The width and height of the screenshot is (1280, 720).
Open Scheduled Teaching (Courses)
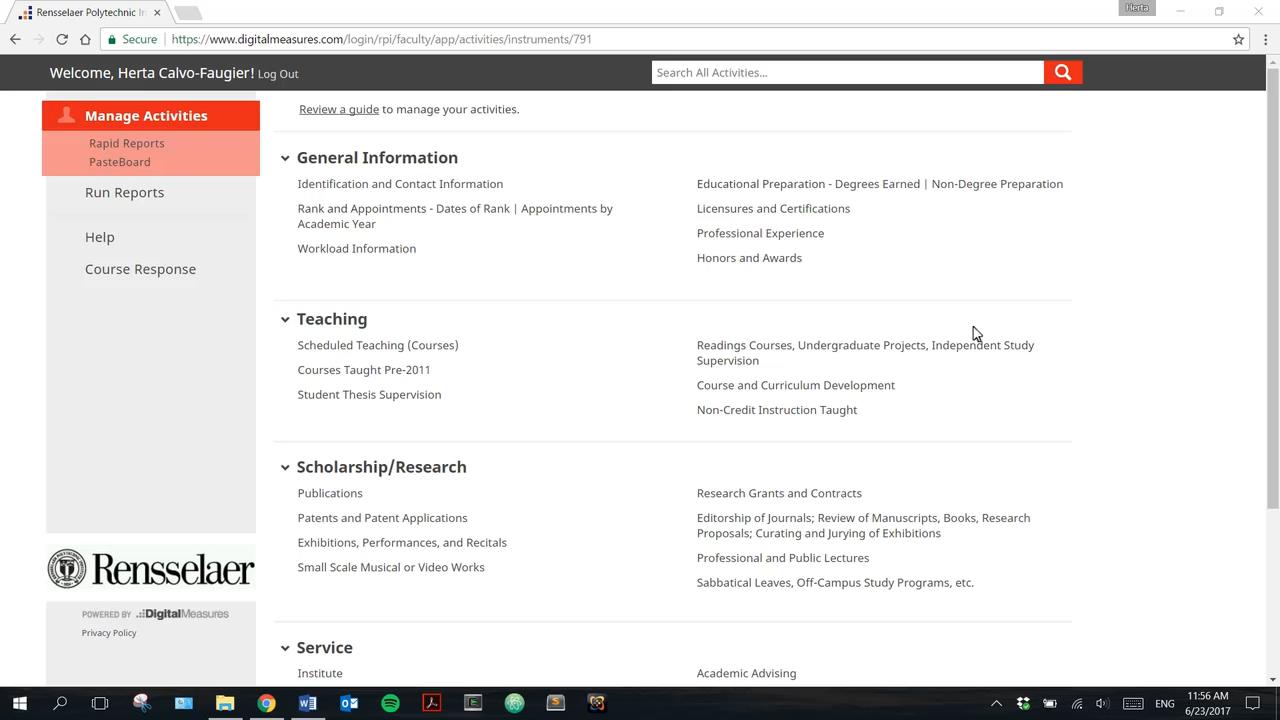[378, 345]
